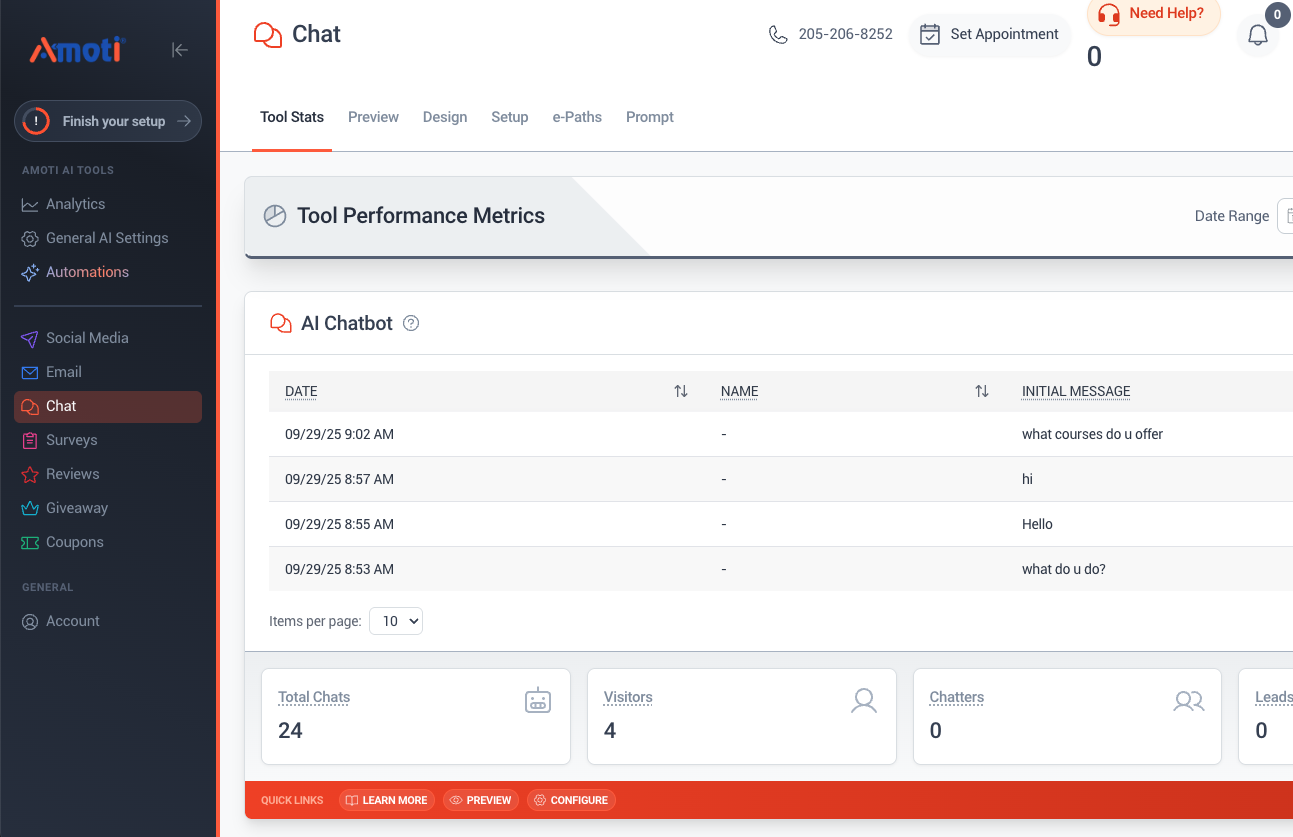
Task: Sort table by the Date column arrows
Action: tap(681, 391)
